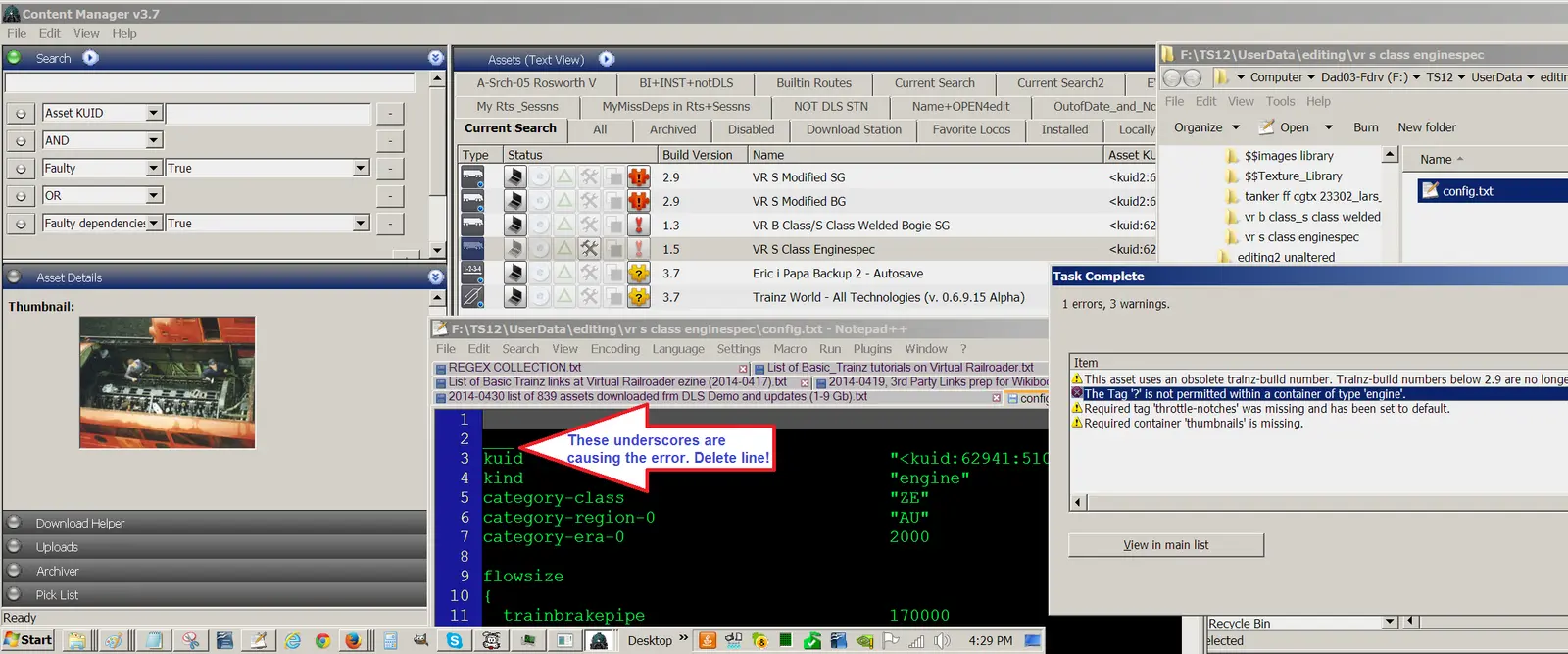The width and height of the screenshot is (1568, 654).
Task: Click the error exclamation icon for VR B Class/S Class Welded Bogie SG
Action: coord(639,226)
